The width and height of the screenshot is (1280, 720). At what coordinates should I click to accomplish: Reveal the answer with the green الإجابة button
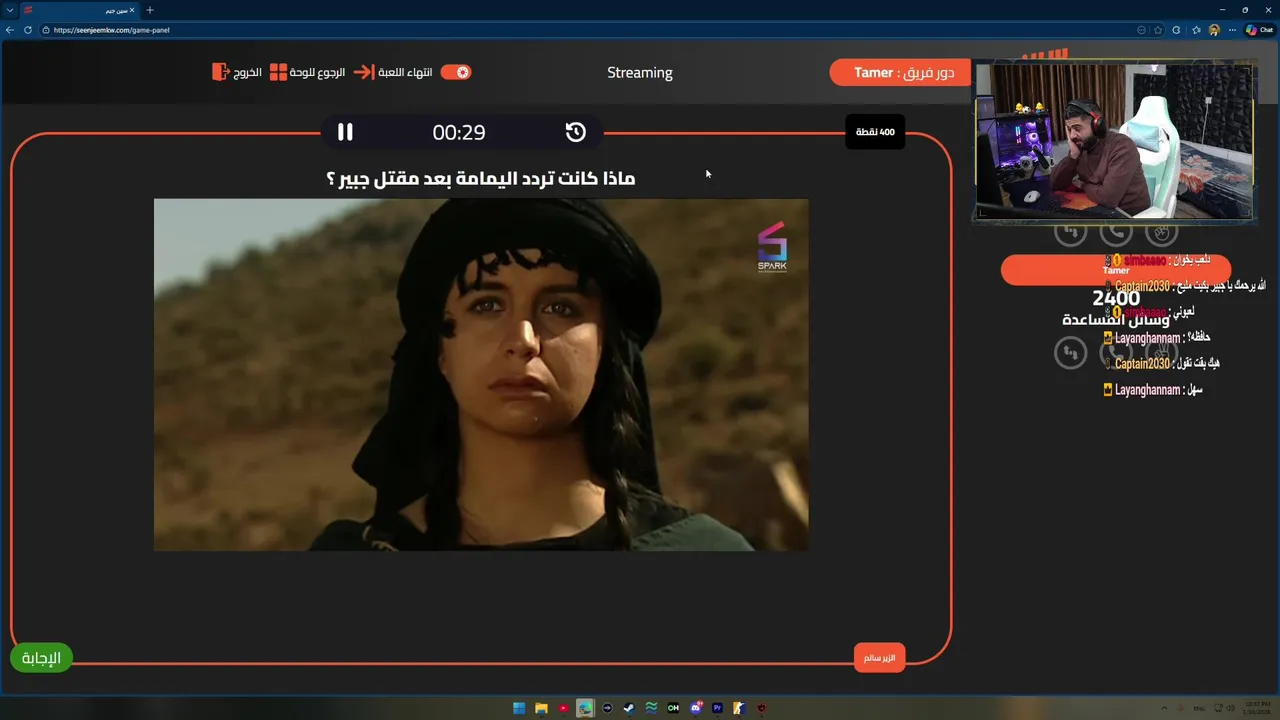click(41, 657)
